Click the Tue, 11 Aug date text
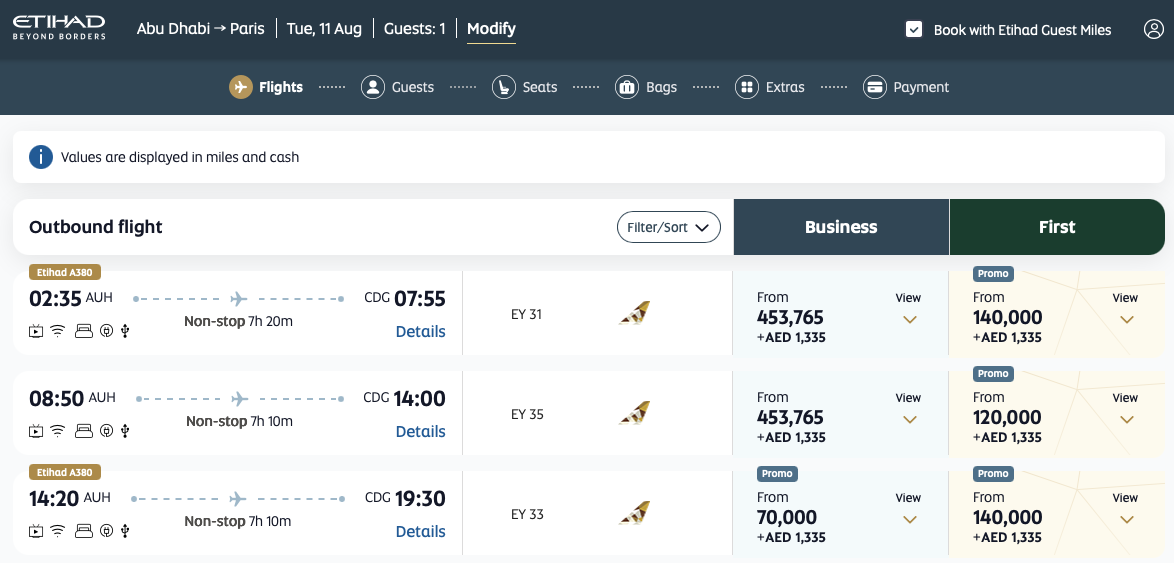The width and height of the screenshot is (1174, 563). (x=324, y=29)
